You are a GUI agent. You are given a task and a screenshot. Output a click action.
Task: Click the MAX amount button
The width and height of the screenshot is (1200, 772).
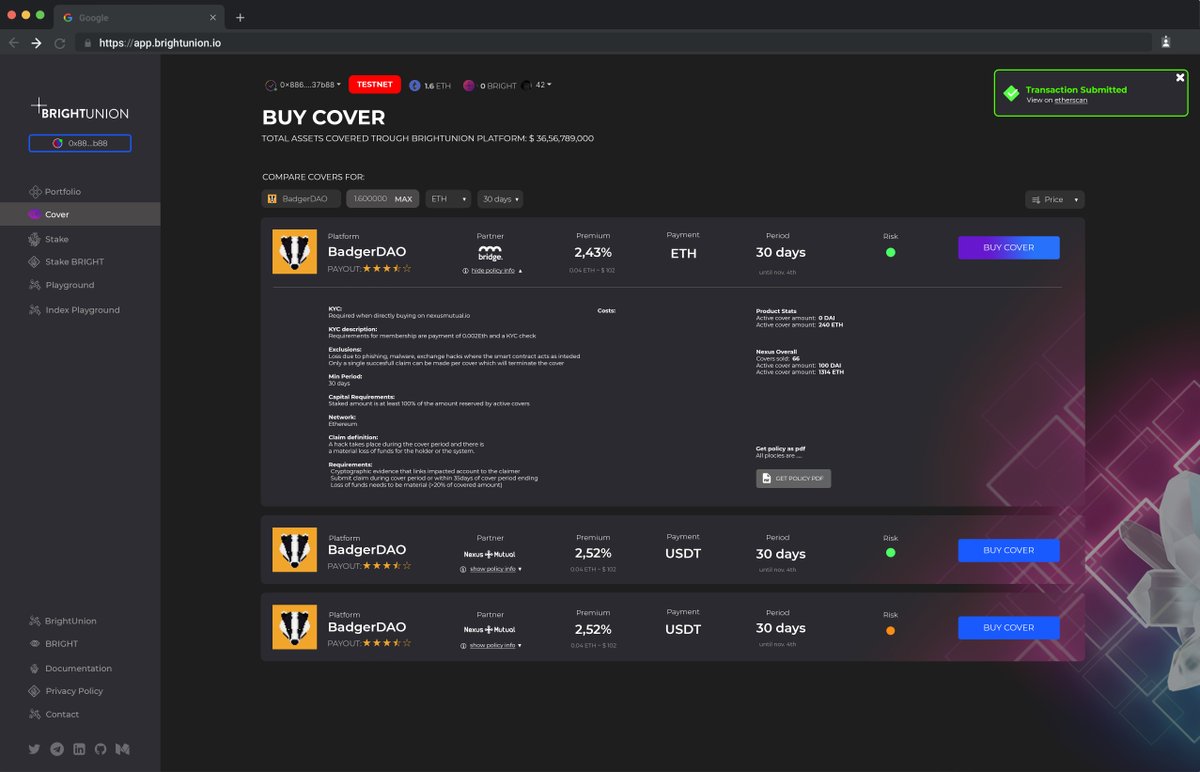tap(403, 199)
